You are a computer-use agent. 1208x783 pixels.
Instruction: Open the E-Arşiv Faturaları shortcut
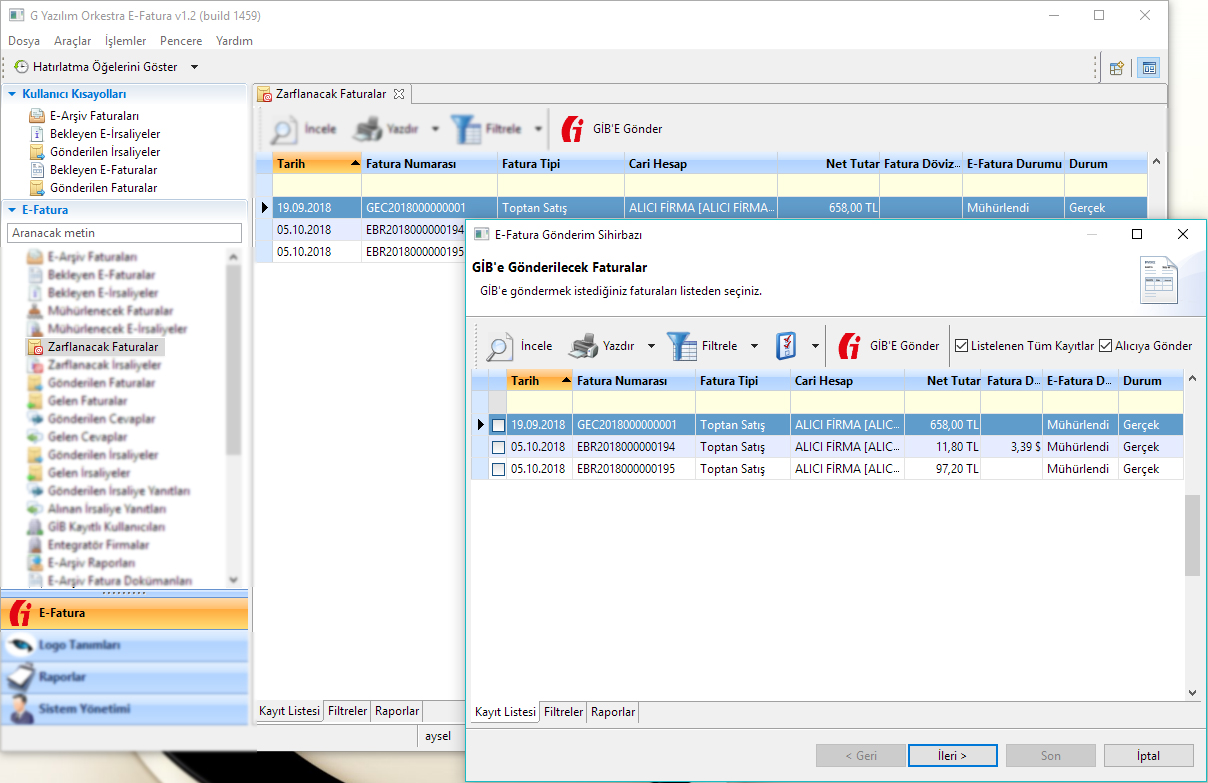point(94,115)
